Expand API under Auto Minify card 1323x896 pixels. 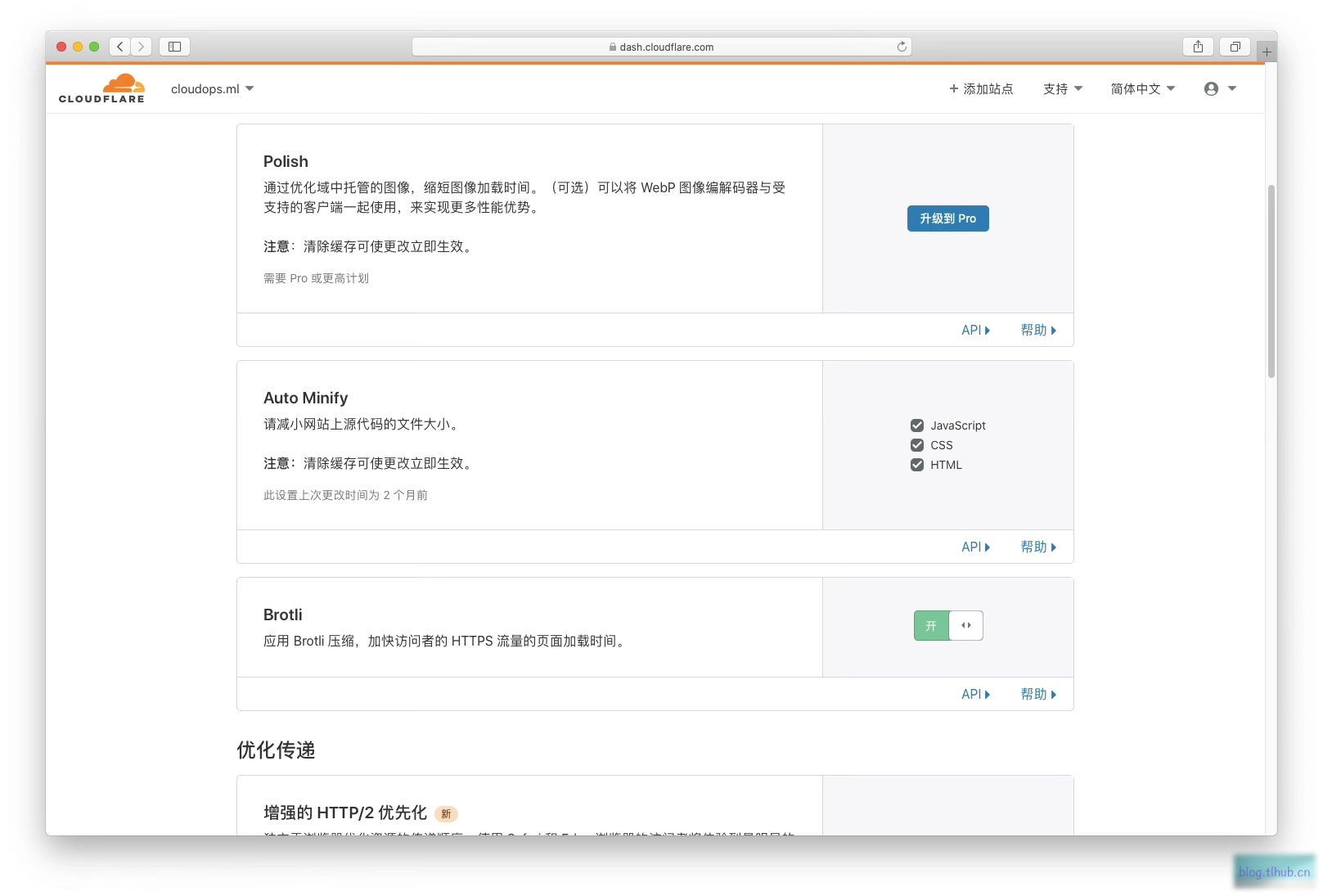click(x=975, y=547)
